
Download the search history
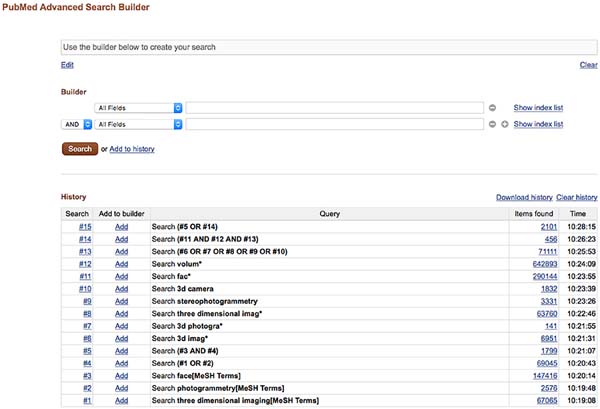tap(524, 197)
